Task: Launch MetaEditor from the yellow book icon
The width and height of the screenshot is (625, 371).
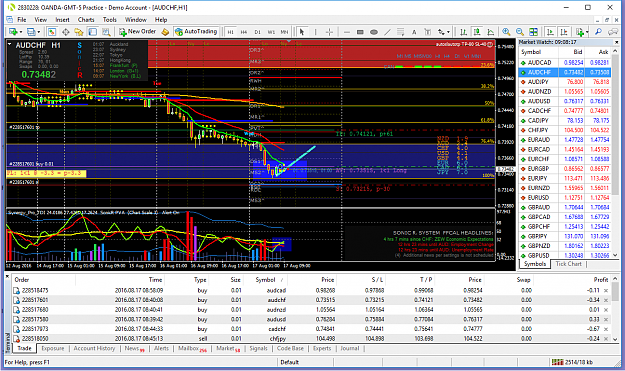Action: tap(165, 32)
